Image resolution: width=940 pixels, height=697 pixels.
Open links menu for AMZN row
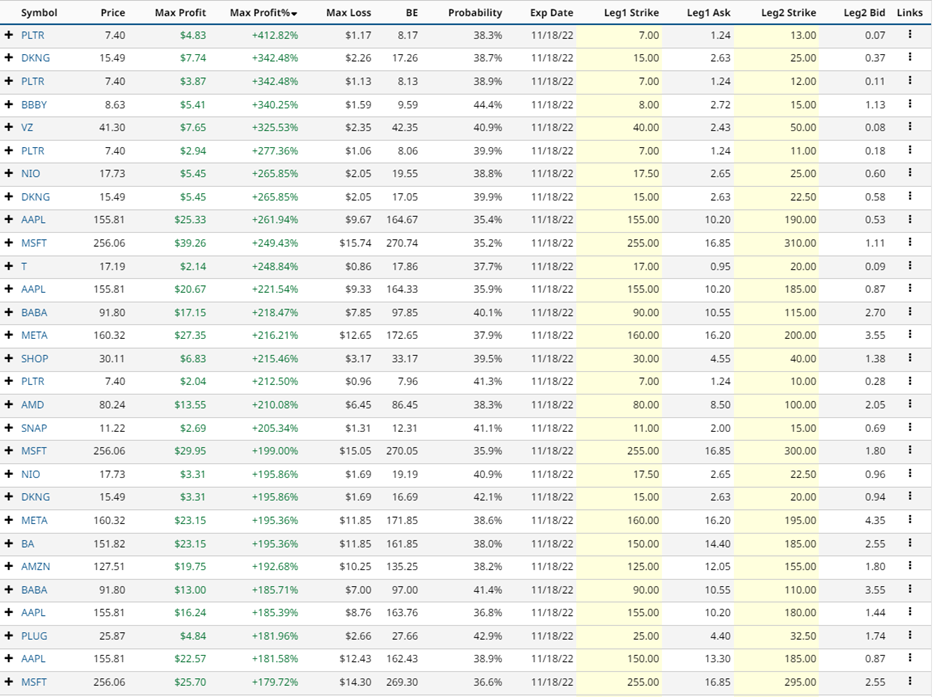[x=909, y=566]
